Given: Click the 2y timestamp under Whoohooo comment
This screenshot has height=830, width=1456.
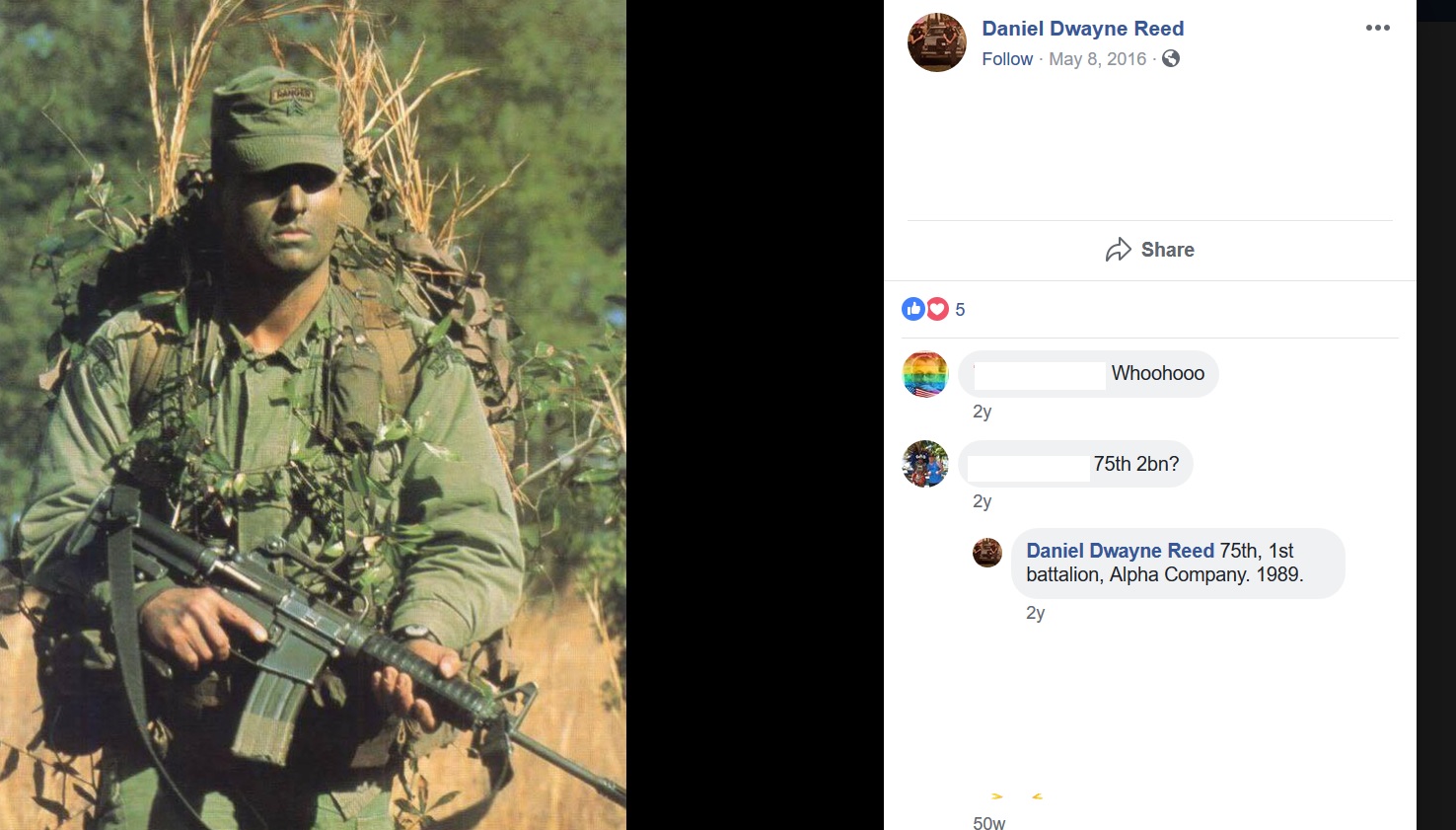Looking at the screenshot, I should (x=982, y=412).
